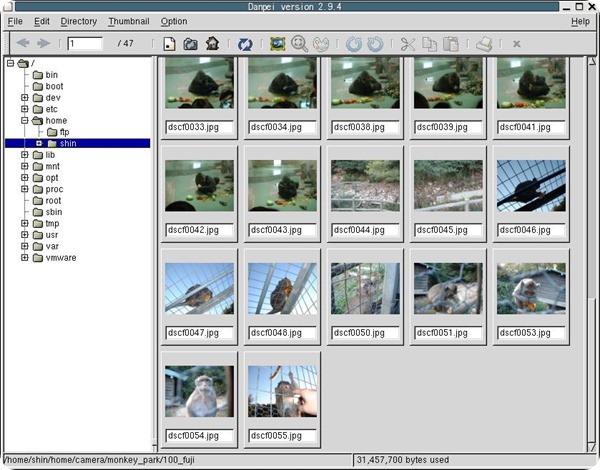Image resolution: width=600 pixels, height=470 pixels.
Task: Select the etc folder in tree
Action: [51, 109]
